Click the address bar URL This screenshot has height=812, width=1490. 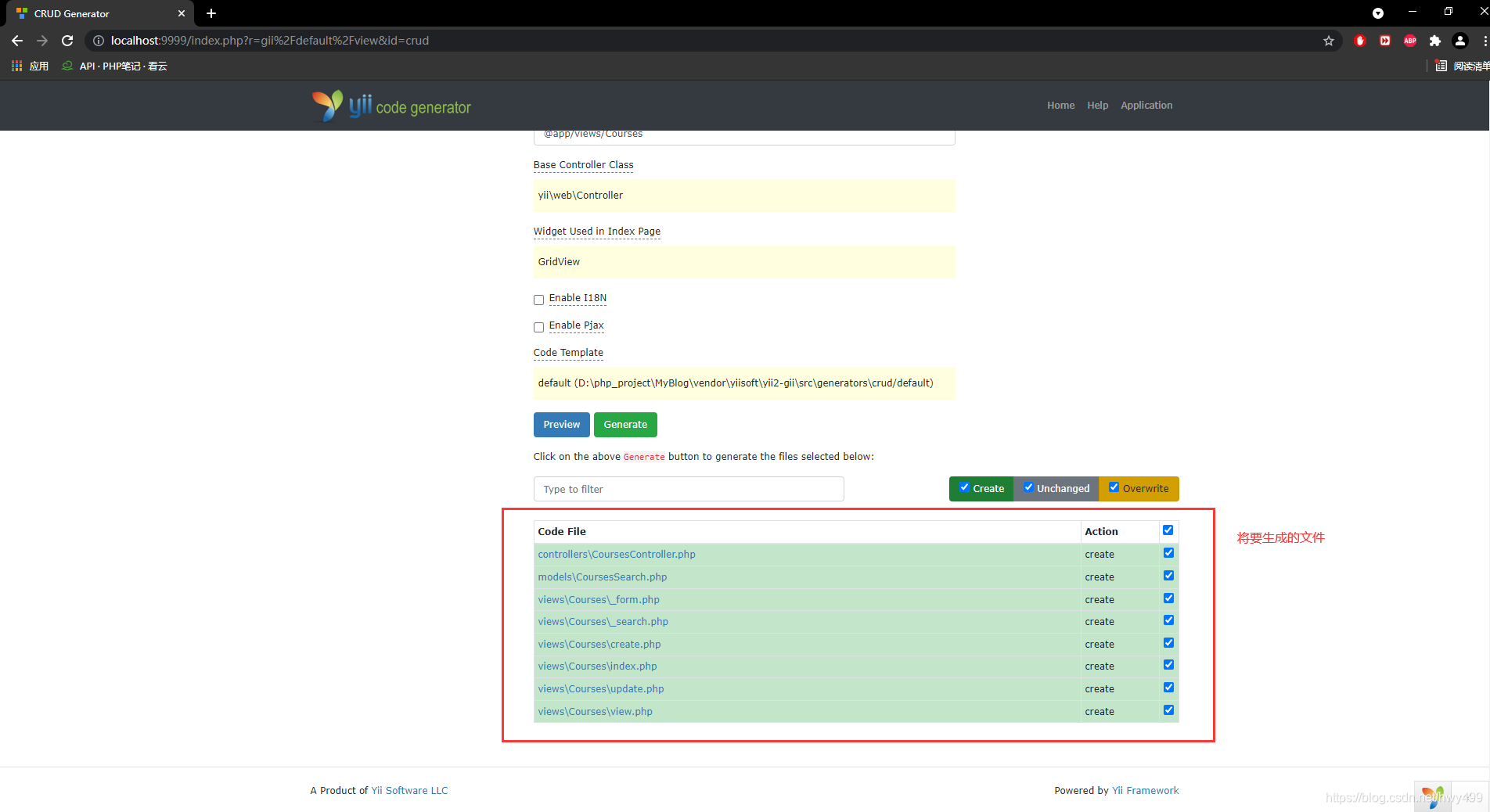(270, 41)
